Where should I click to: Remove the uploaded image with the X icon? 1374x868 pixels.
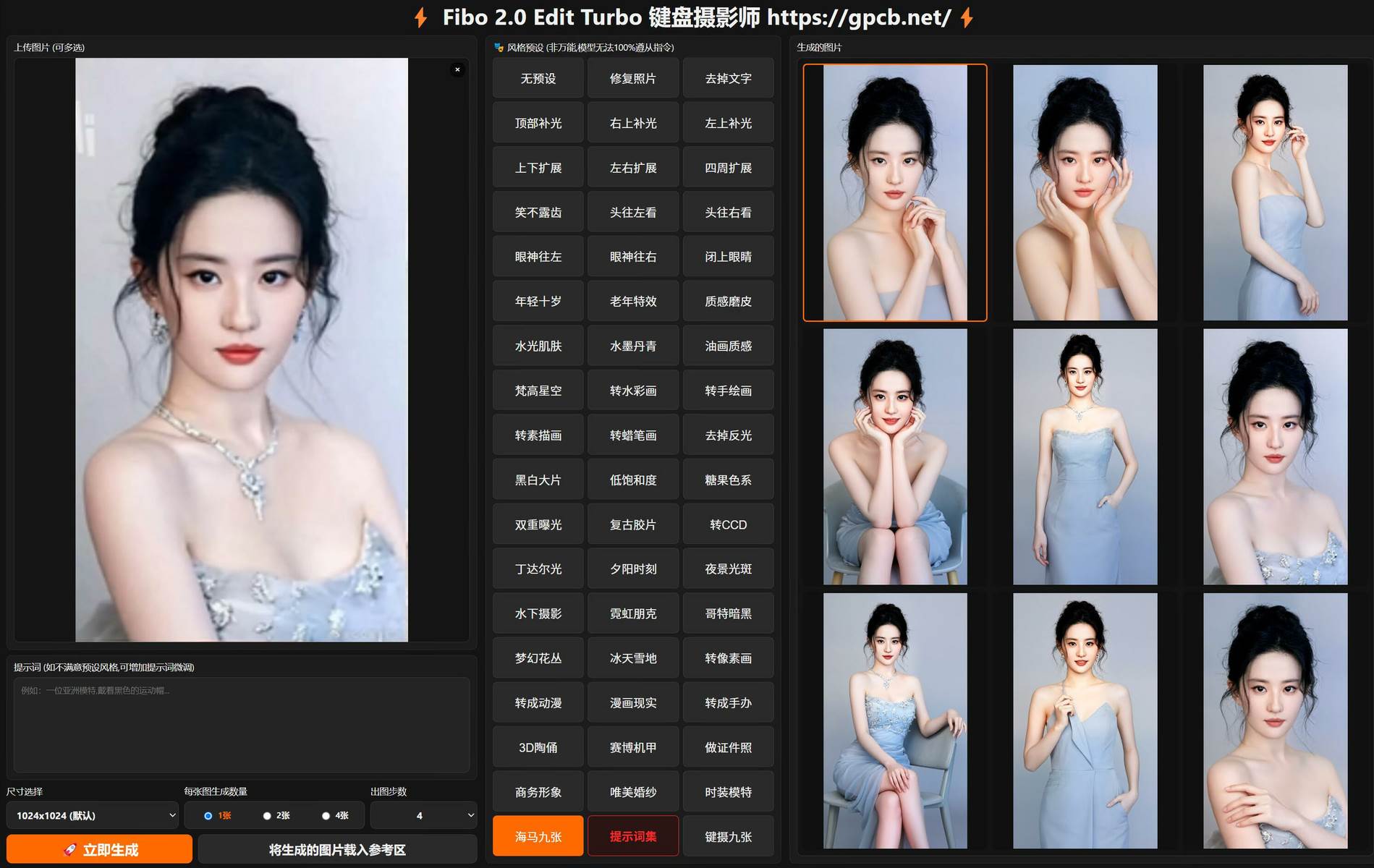coord(457,69)
